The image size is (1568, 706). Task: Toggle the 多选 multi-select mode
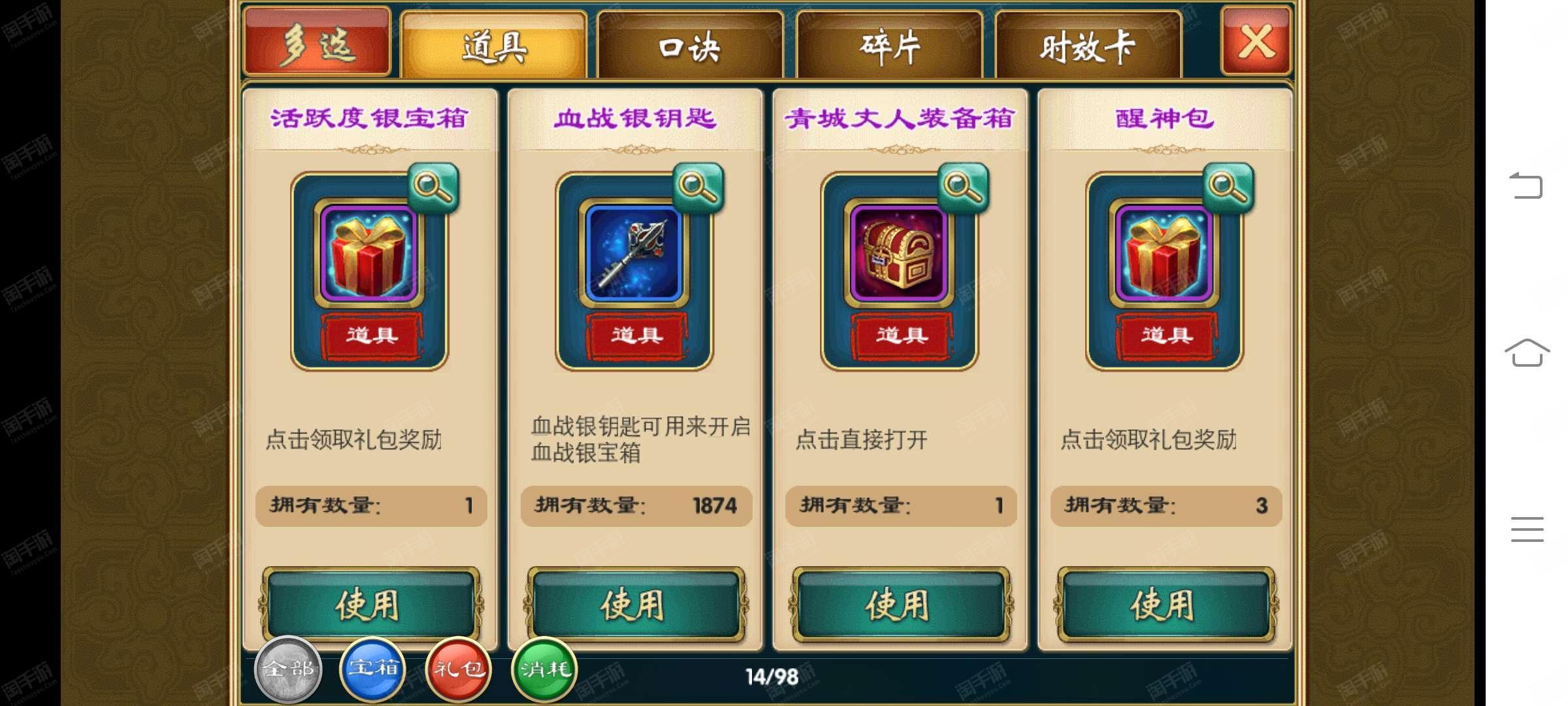(x=318, y=43)
